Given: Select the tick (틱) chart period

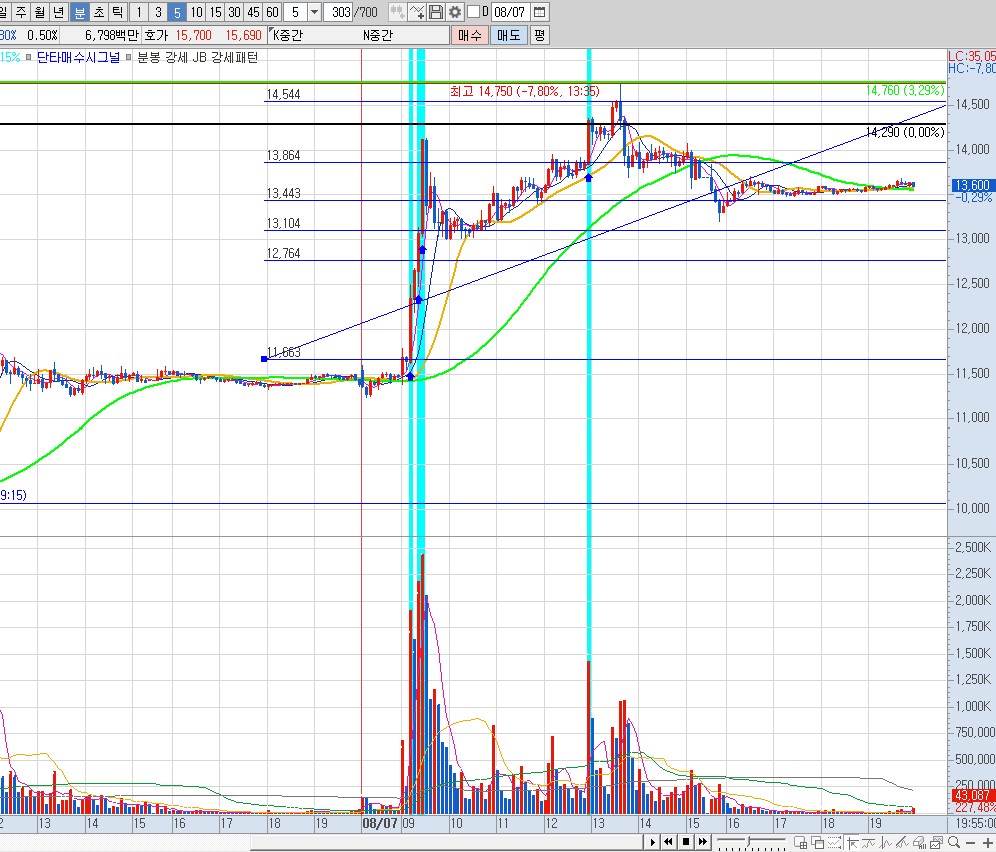Looking at the screenshot, I should pos(118,11).
